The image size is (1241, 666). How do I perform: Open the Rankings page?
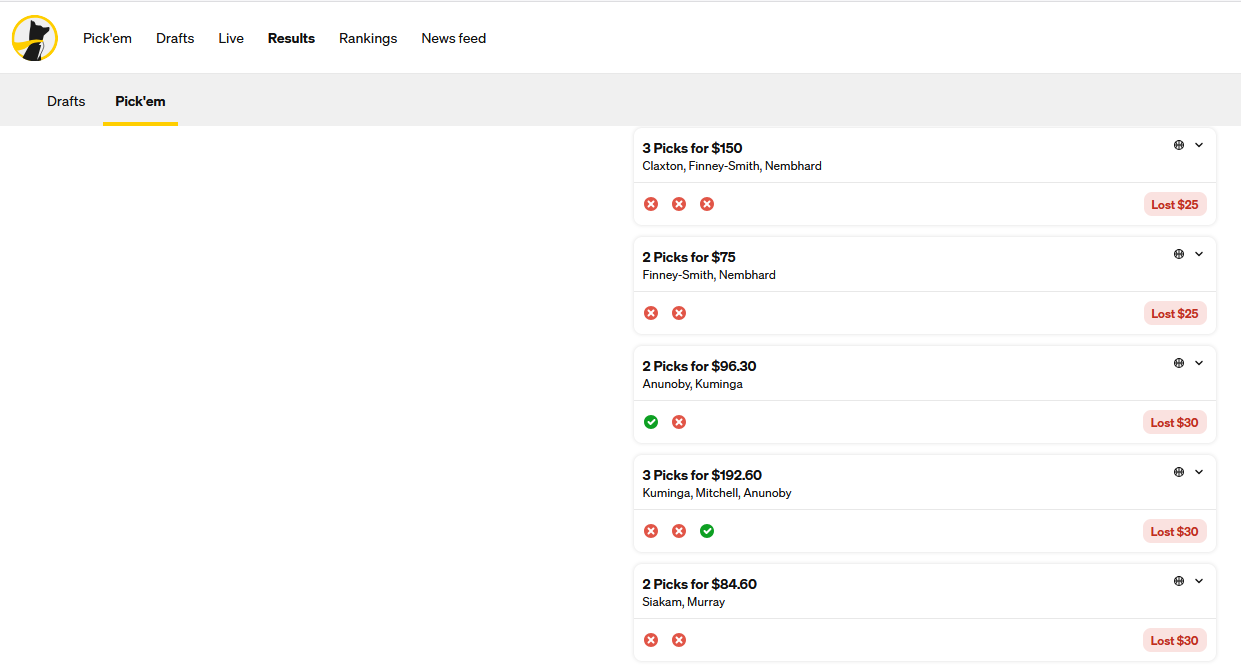click(x=368, y=39)
